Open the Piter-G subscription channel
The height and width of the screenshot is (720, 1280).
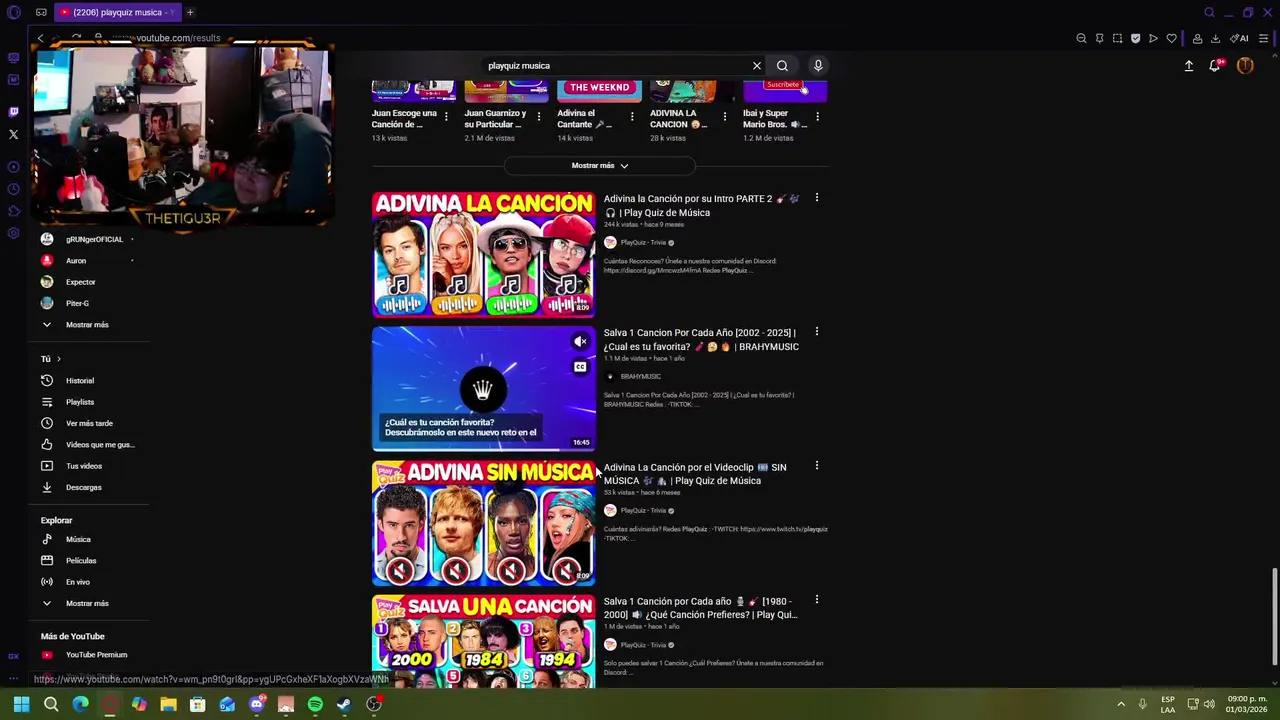pyautogui.click(x=78, y=303)
